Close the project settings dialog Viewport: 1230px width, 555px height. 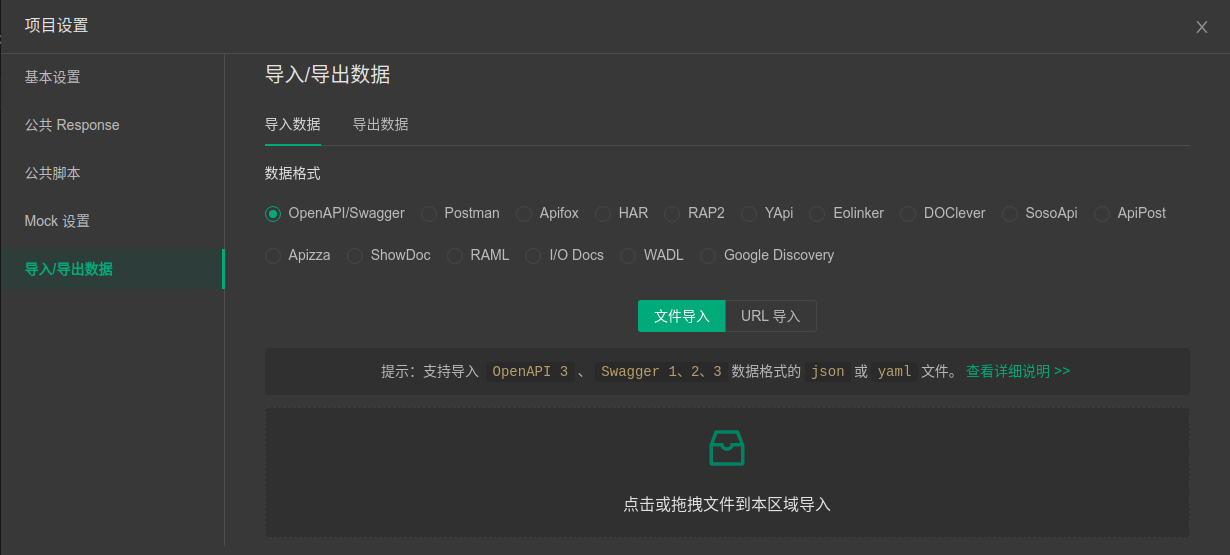(1201, 27)
